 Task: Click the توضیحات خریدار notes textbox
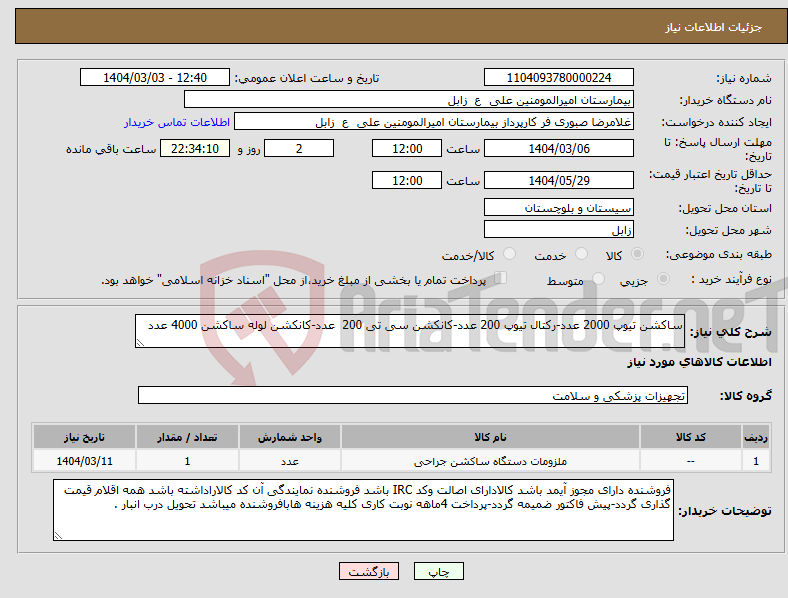point(363,510)
